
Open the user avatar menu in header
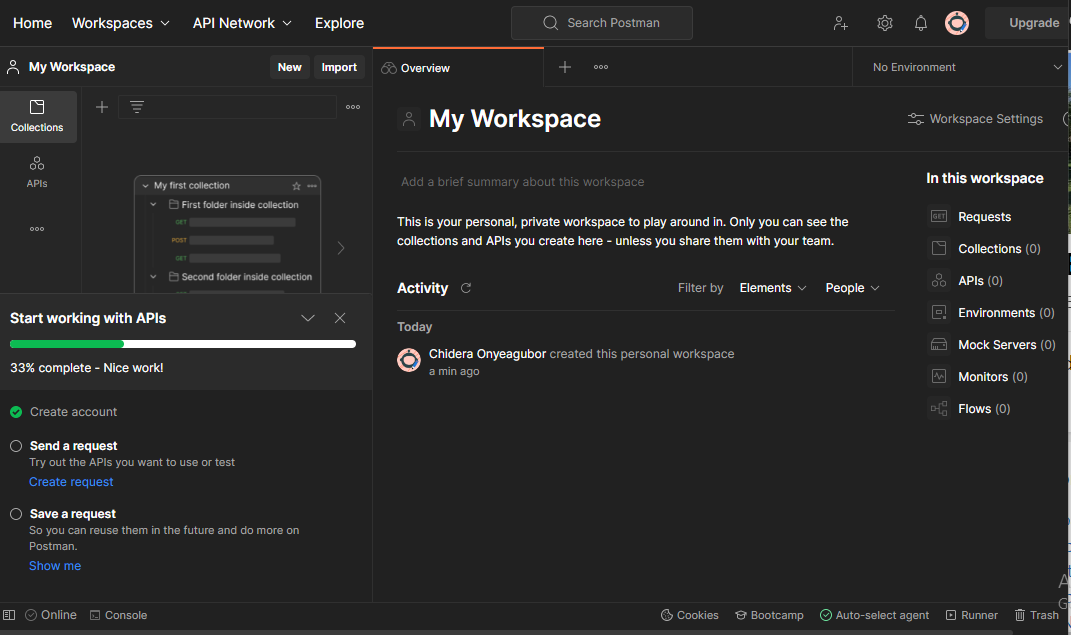[957, 23]
